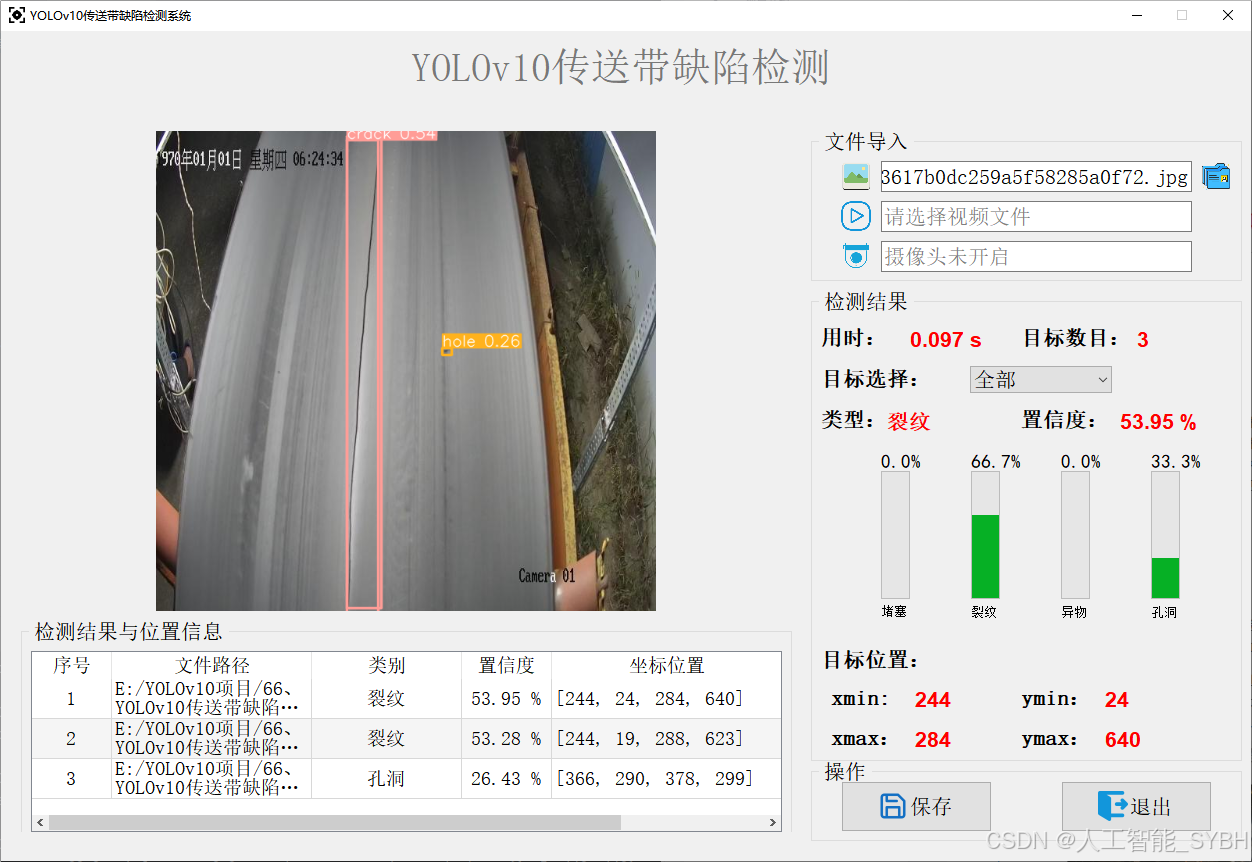Click the 类别 column header
This screenshot has width=1252, height=862.
point(386,665)
